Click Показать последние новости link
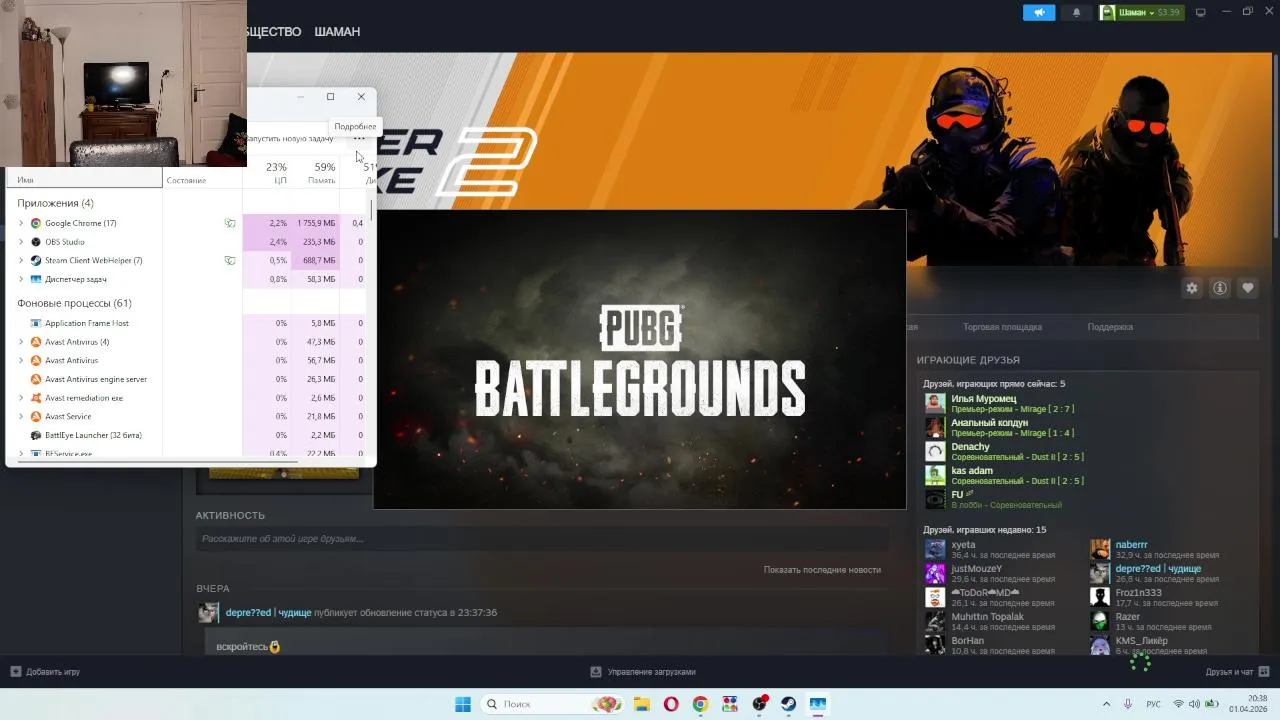Image resolution: width=1280 pixels, height=720 pixels. point(822,570)
